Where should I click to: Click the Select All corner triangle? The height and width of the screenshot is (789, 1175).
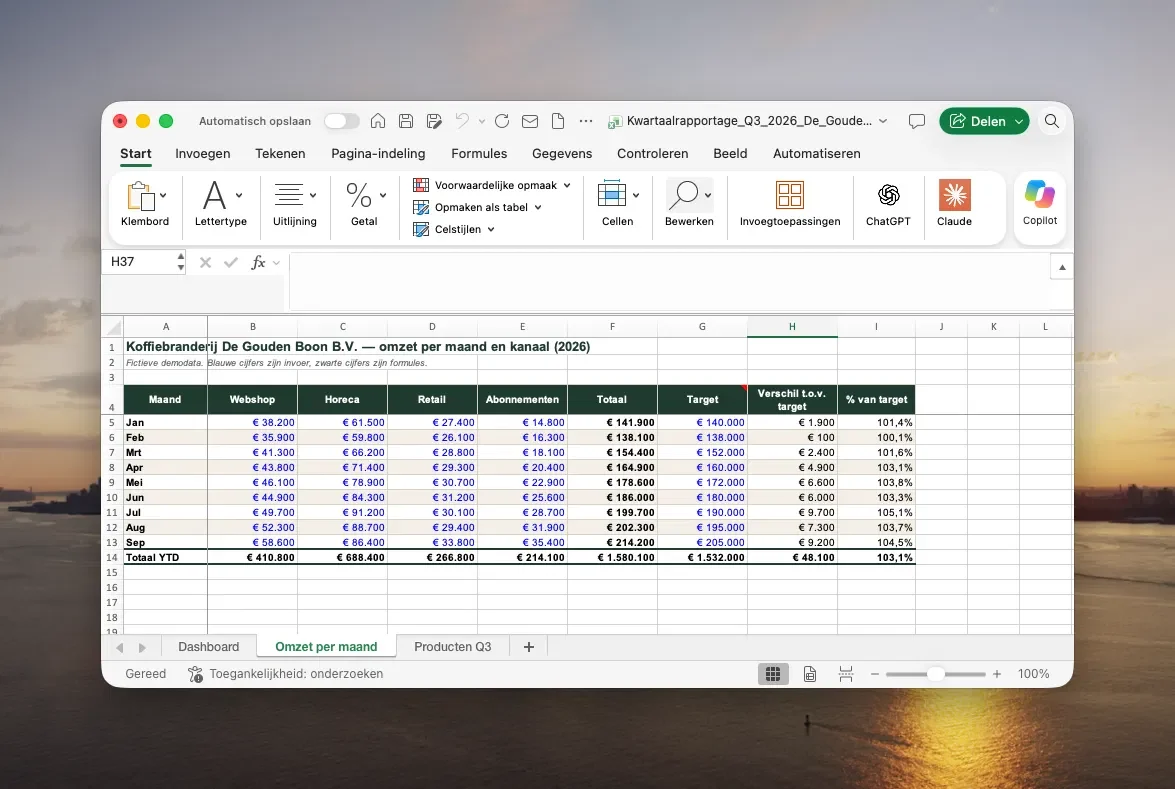[113, 327]
